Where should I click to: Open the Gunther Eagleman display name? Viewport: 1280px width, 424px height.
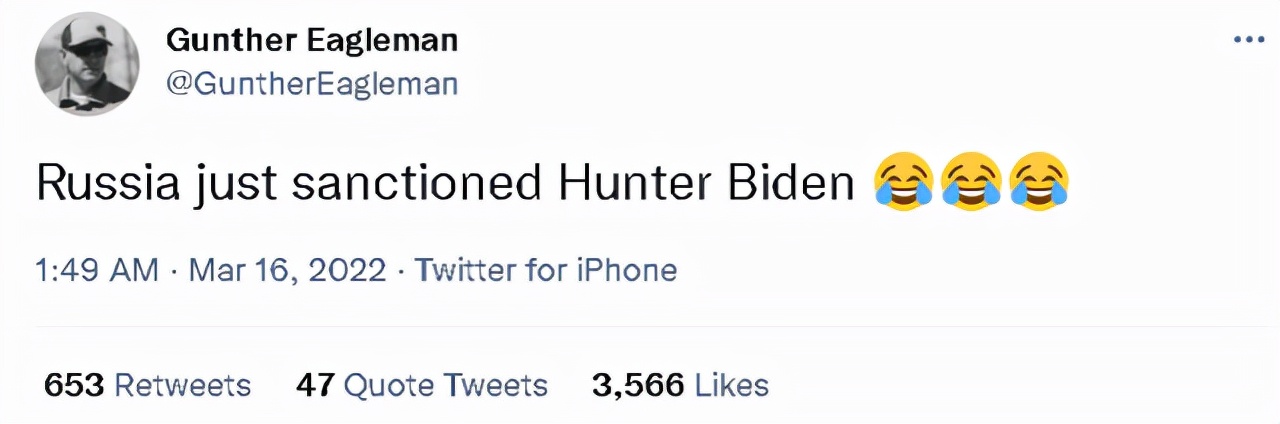(311, 41)
